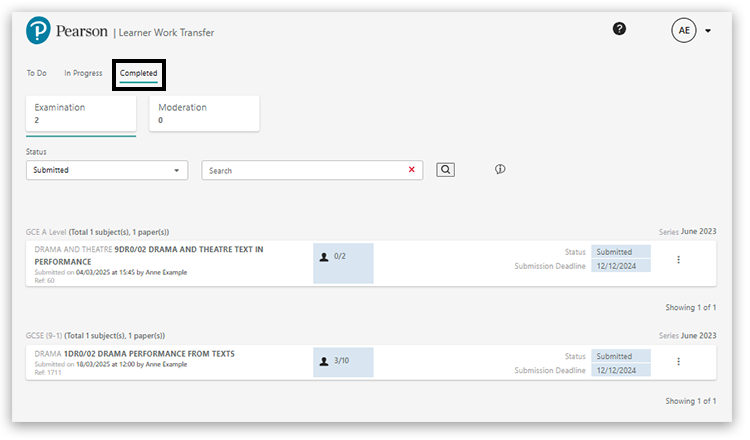Viewport: 750px width, 440px height.
Task: Click learner count 3/10 icon
Action: click(x=324, y=362)
